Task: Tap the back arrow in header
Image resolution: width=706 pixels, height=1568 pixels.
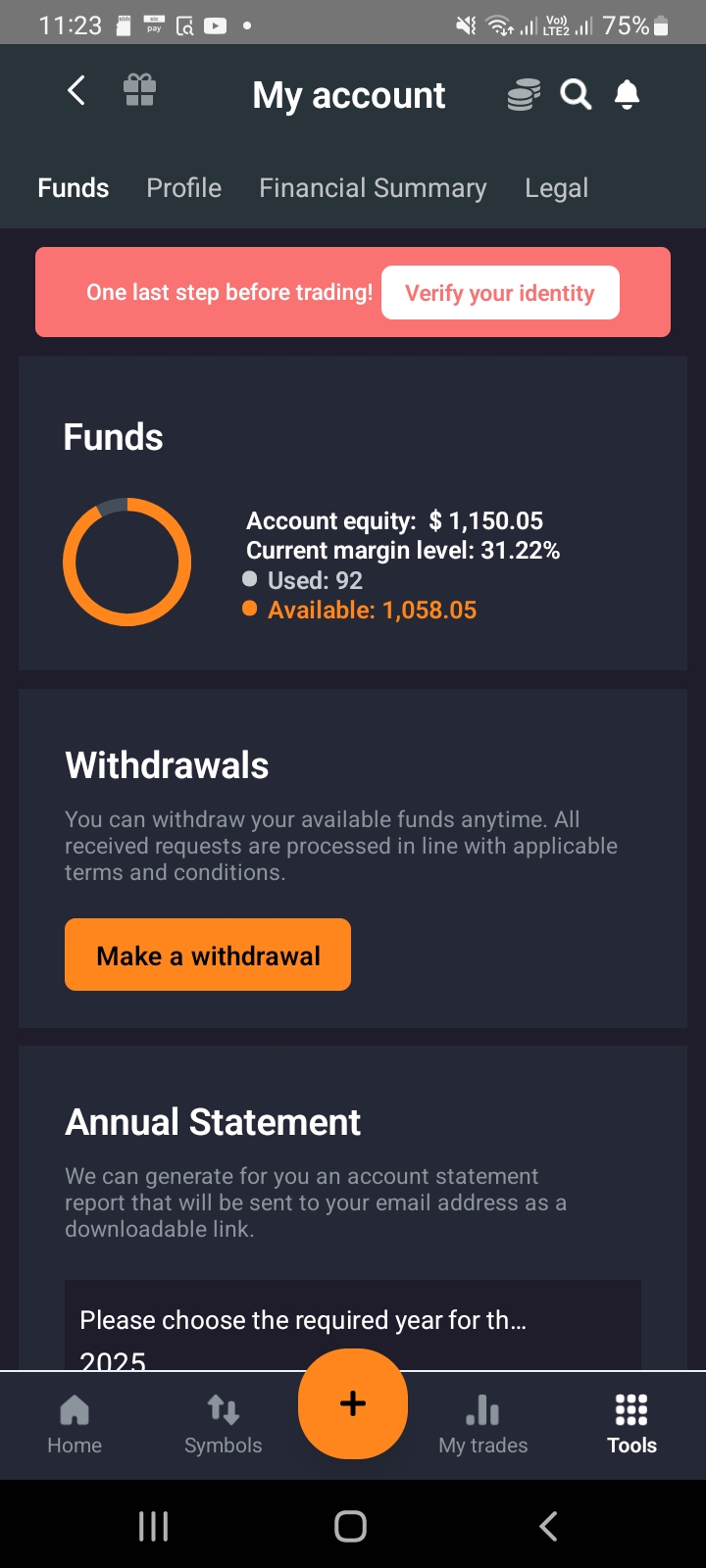Action: click(x=76, y=91)
